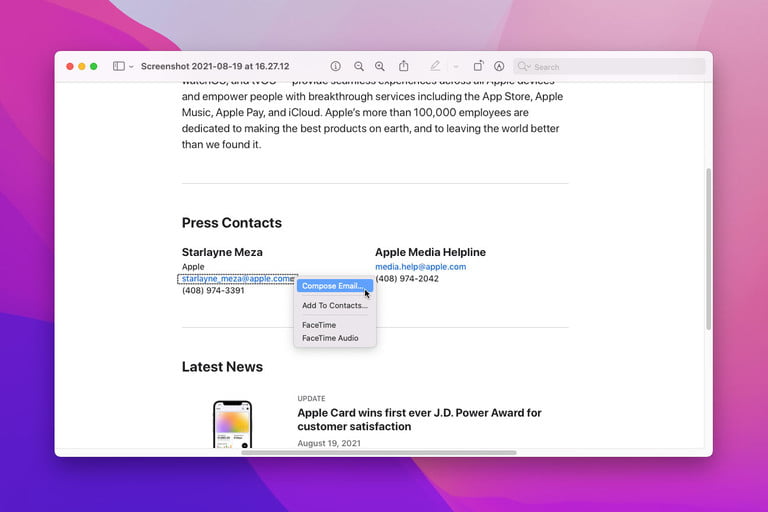Click the phone number (408) 974-2042
768x512 pixels.
pyautogui.click(x=407, y=279)
